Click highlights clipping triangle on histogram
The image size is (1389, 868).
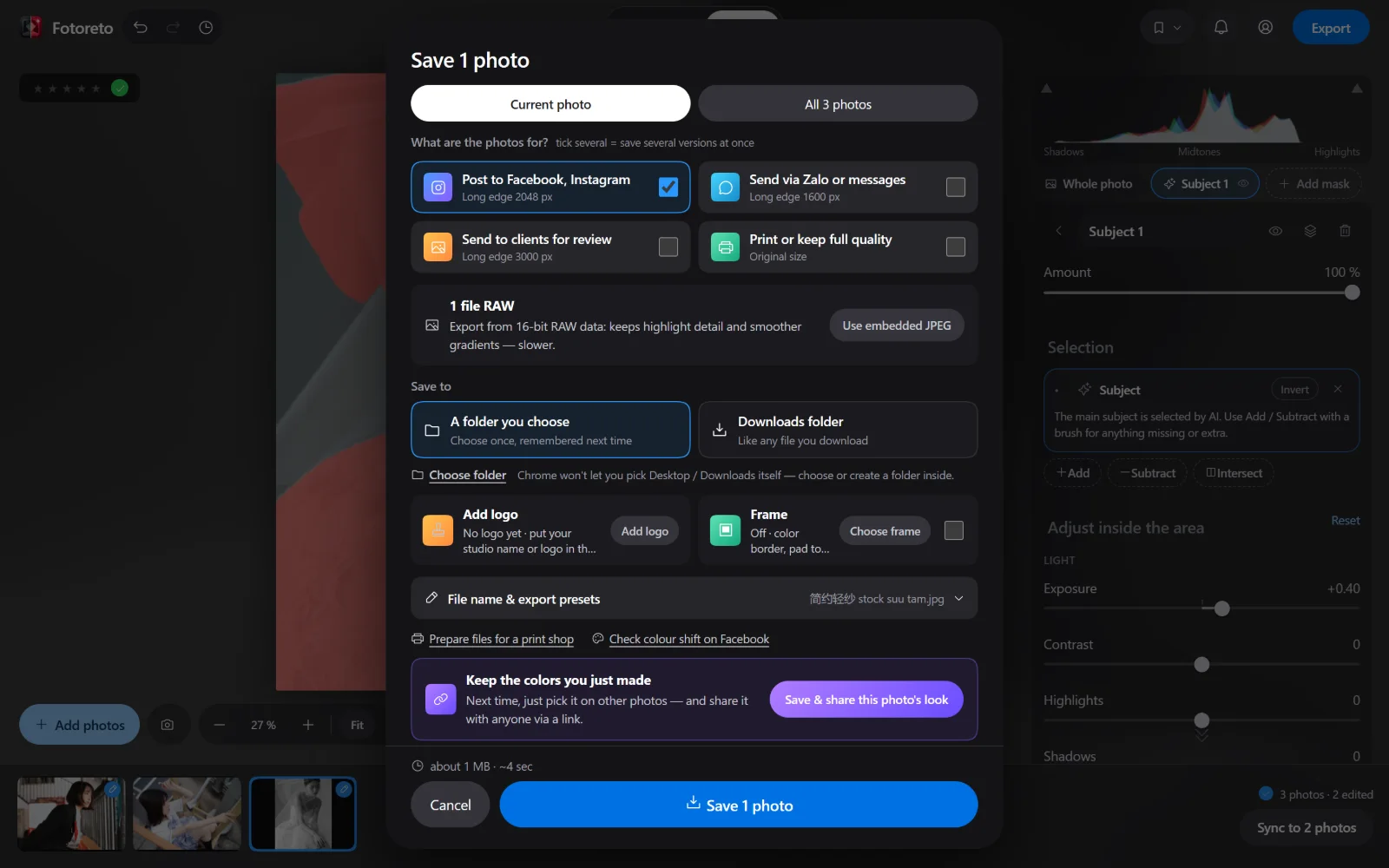[1357, 89]
